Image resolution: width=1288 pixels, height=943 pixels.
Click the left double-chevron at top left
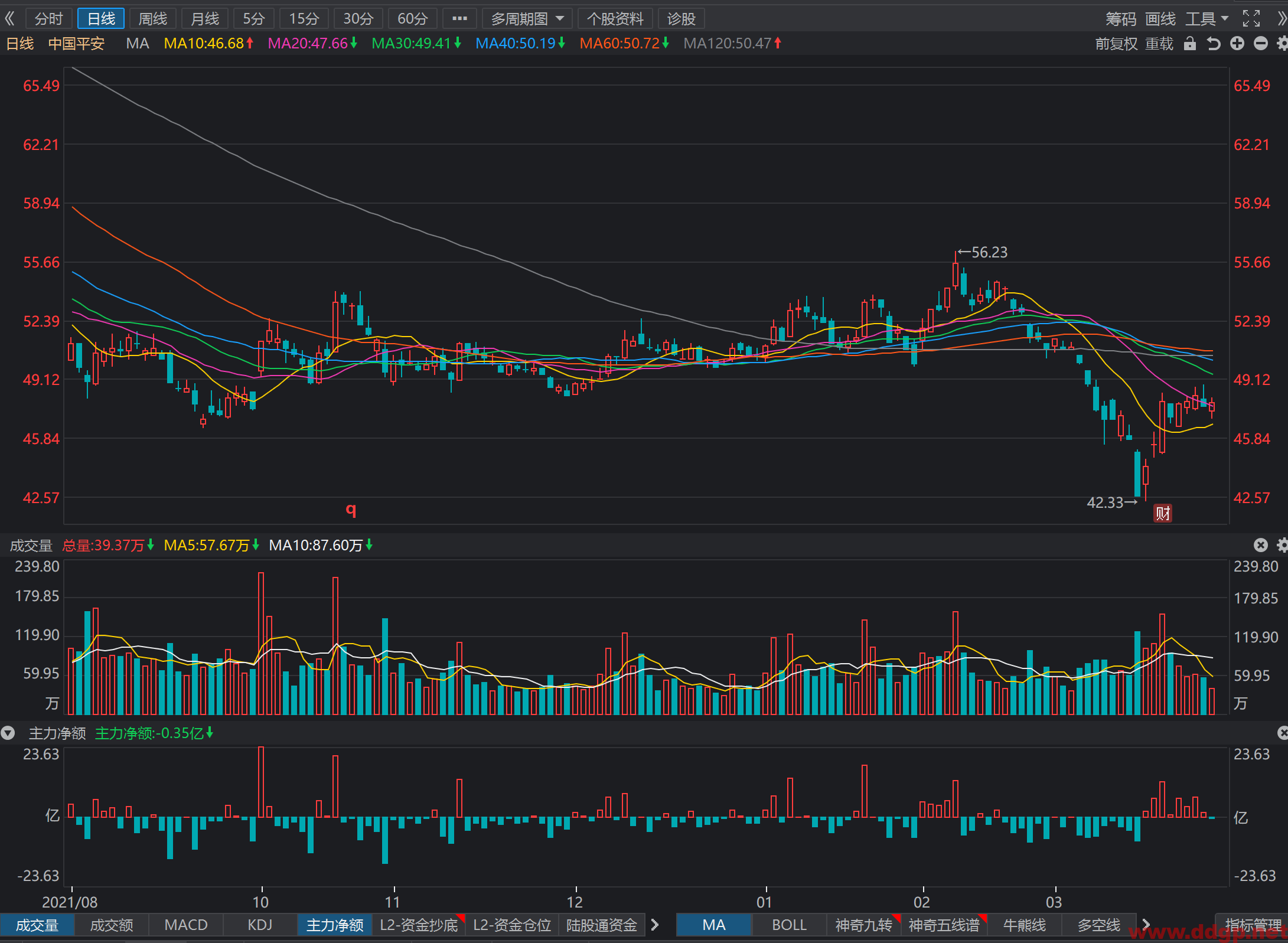[x=9, y=19]
